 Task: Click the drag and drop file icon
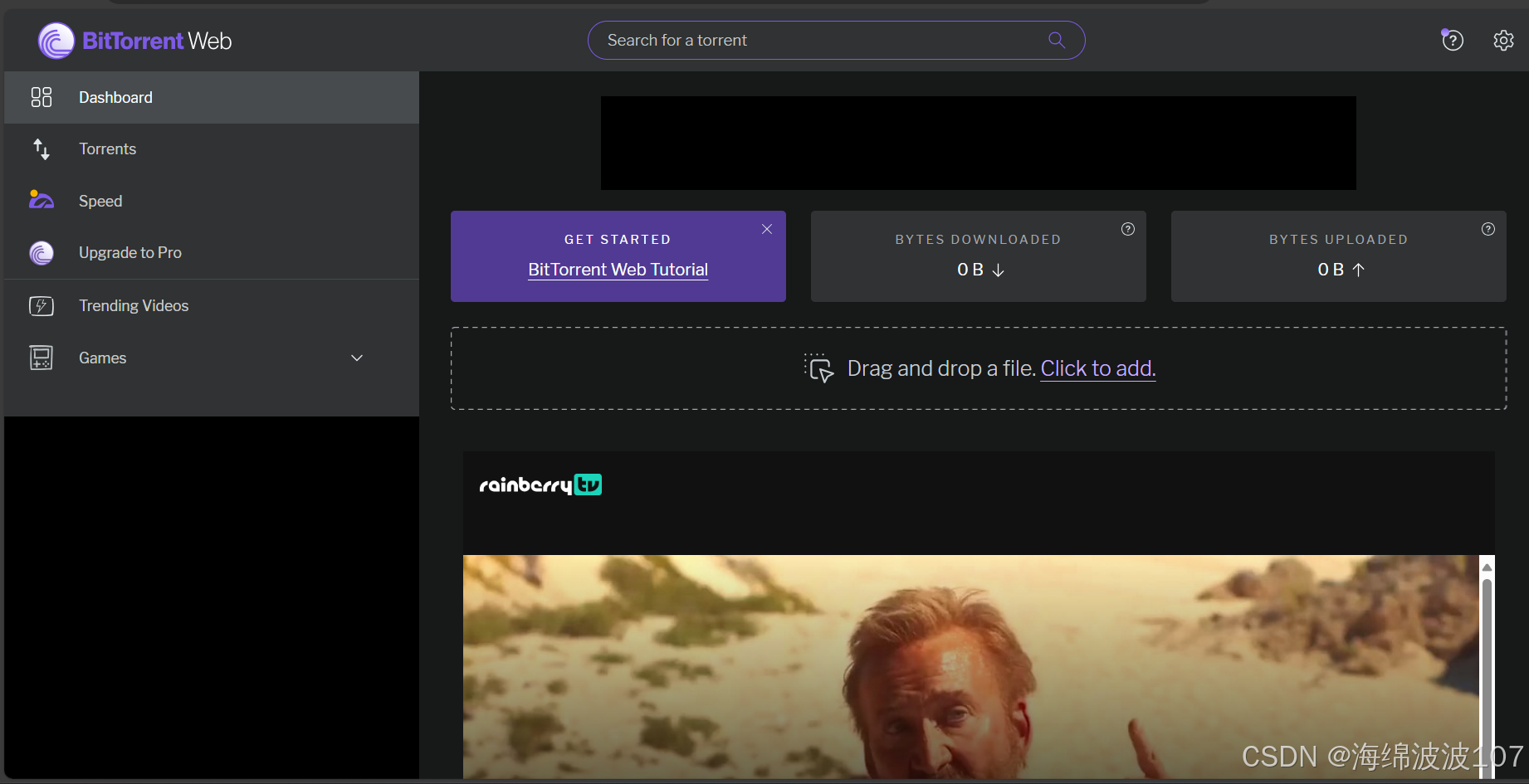[x=818, y=368]
